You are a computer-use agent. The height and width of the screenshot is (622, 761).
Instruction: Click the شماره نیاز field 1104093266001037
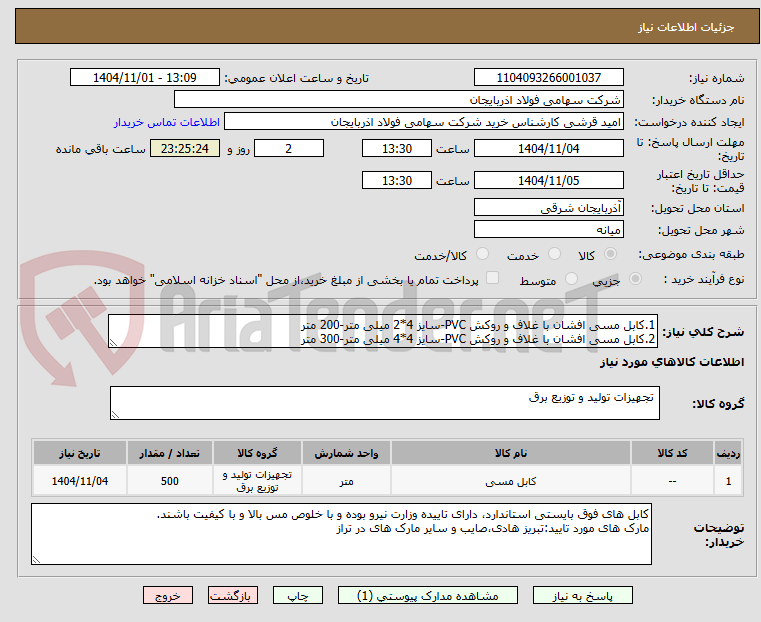click(548, 77)
